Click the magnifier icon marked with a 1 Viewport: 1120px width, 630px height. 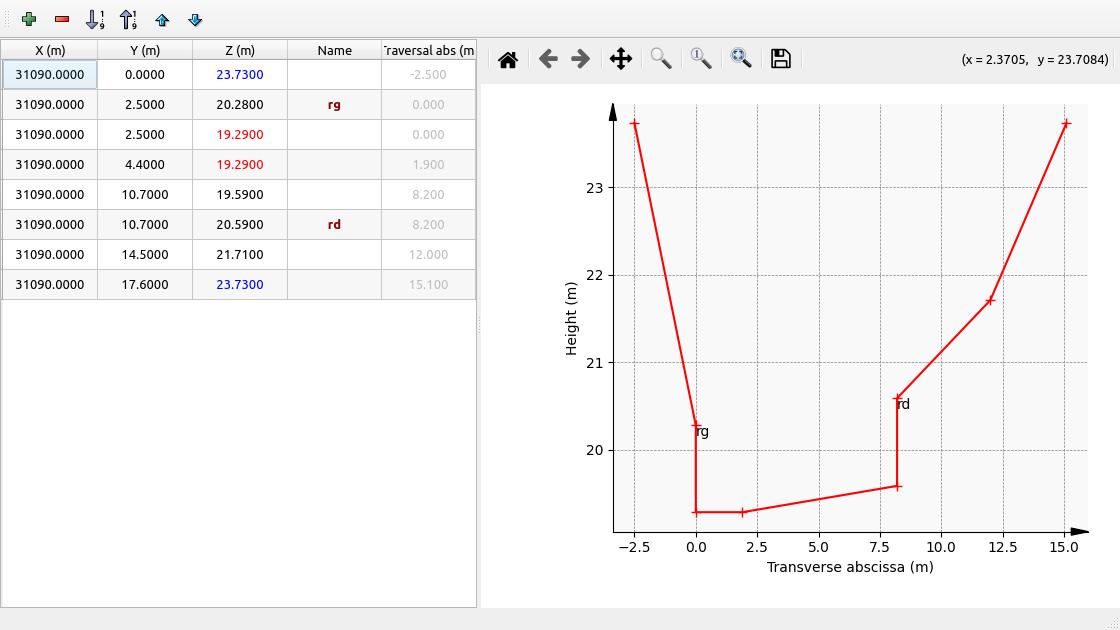(x=701, y=59)
